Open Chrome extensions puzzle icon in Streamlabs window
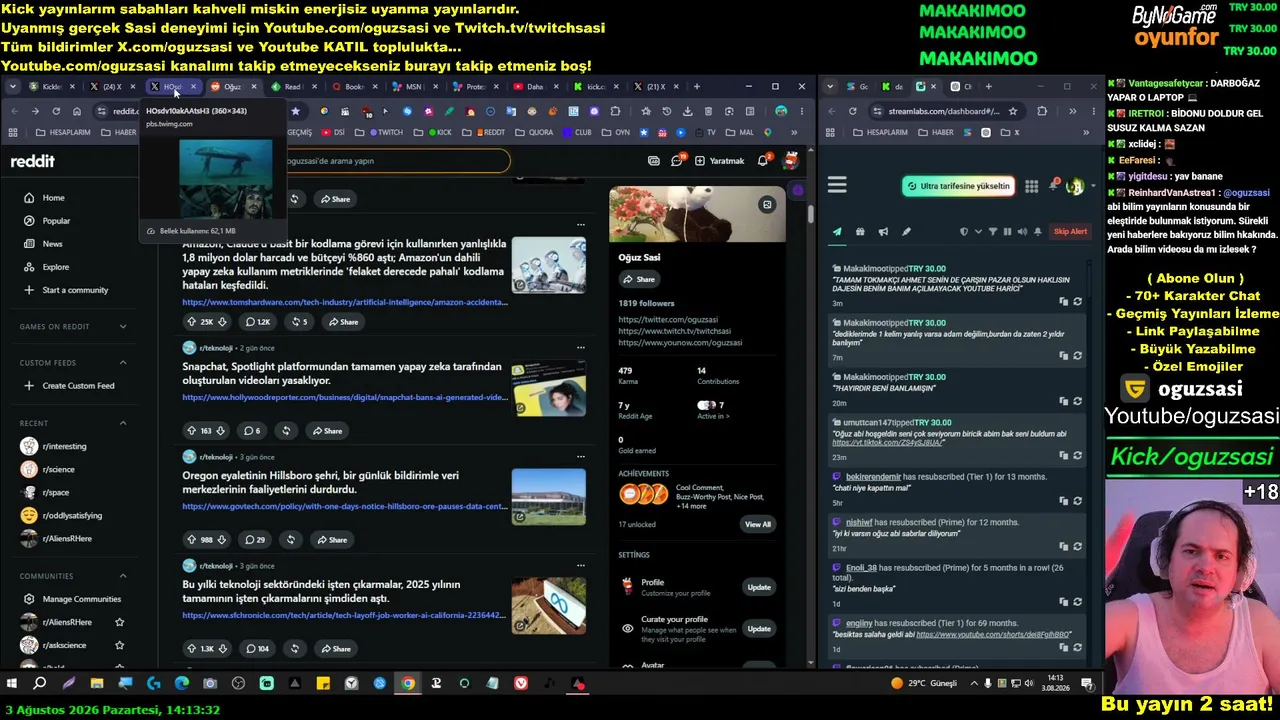This screenshot has height=720, width=1280. pyautogui.click(x=1042, y=111)
